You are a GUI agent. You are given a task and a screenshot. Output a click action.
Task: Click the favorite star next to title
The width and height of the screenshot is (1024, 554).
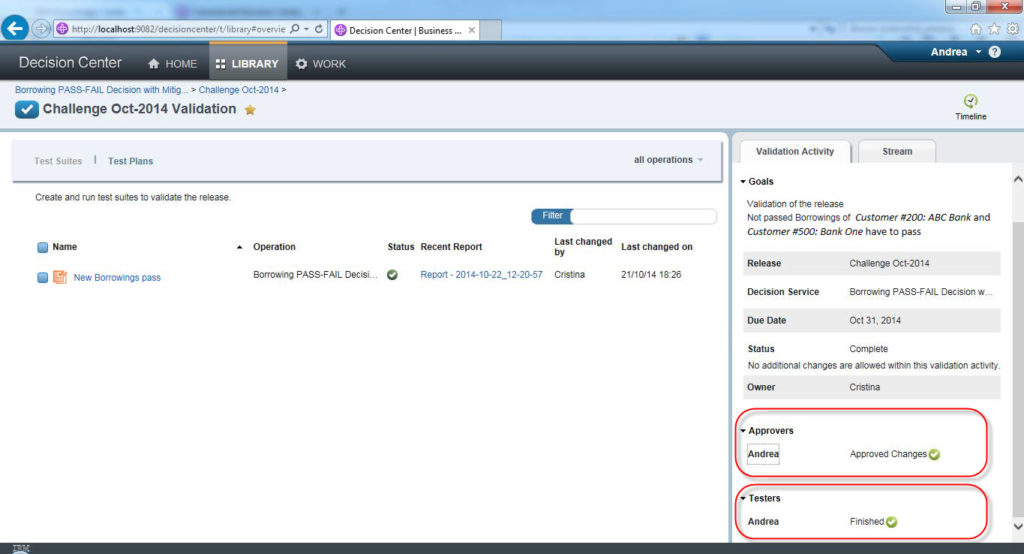[x=250, y=110]
